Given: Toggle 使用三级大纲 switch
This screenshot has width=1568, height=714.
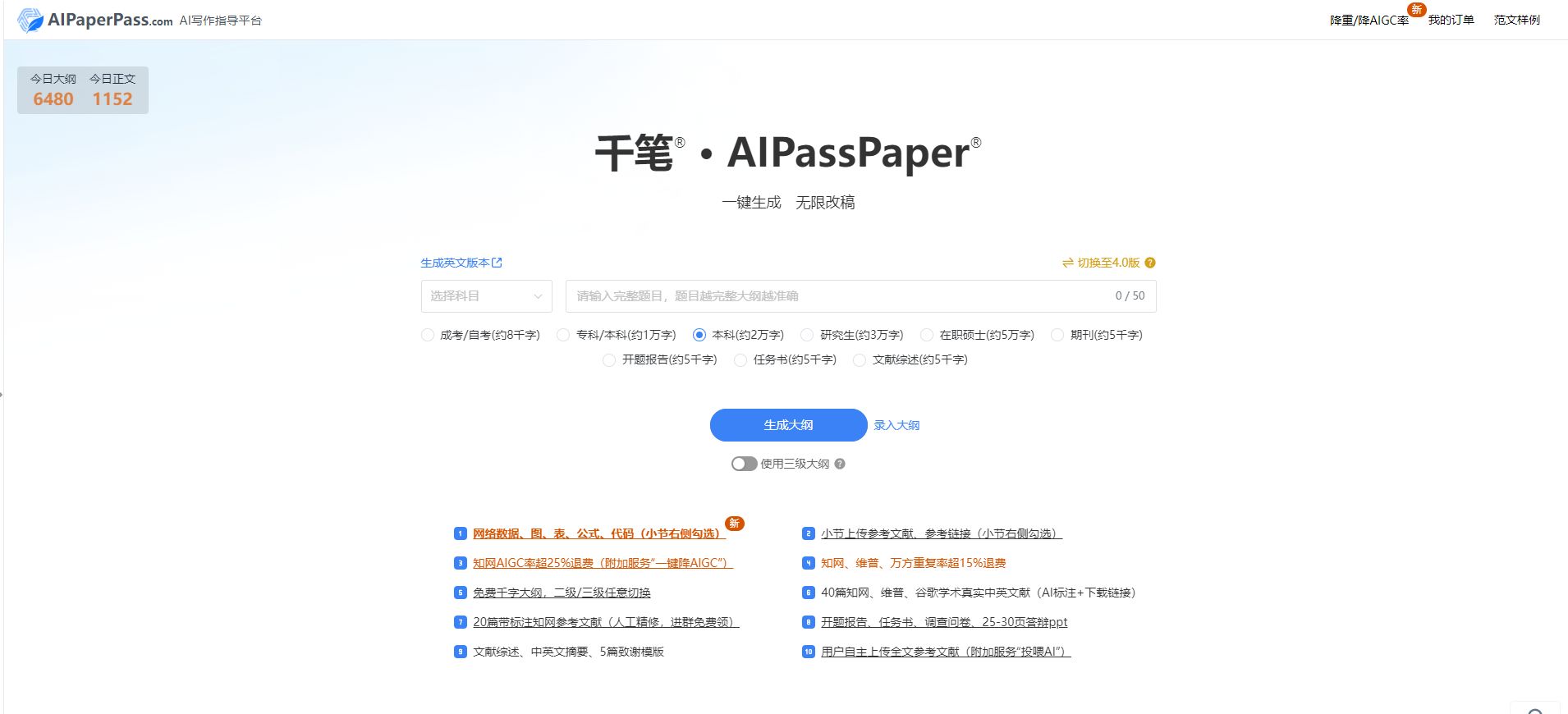Looking at the screenshot, I should 745,464.
